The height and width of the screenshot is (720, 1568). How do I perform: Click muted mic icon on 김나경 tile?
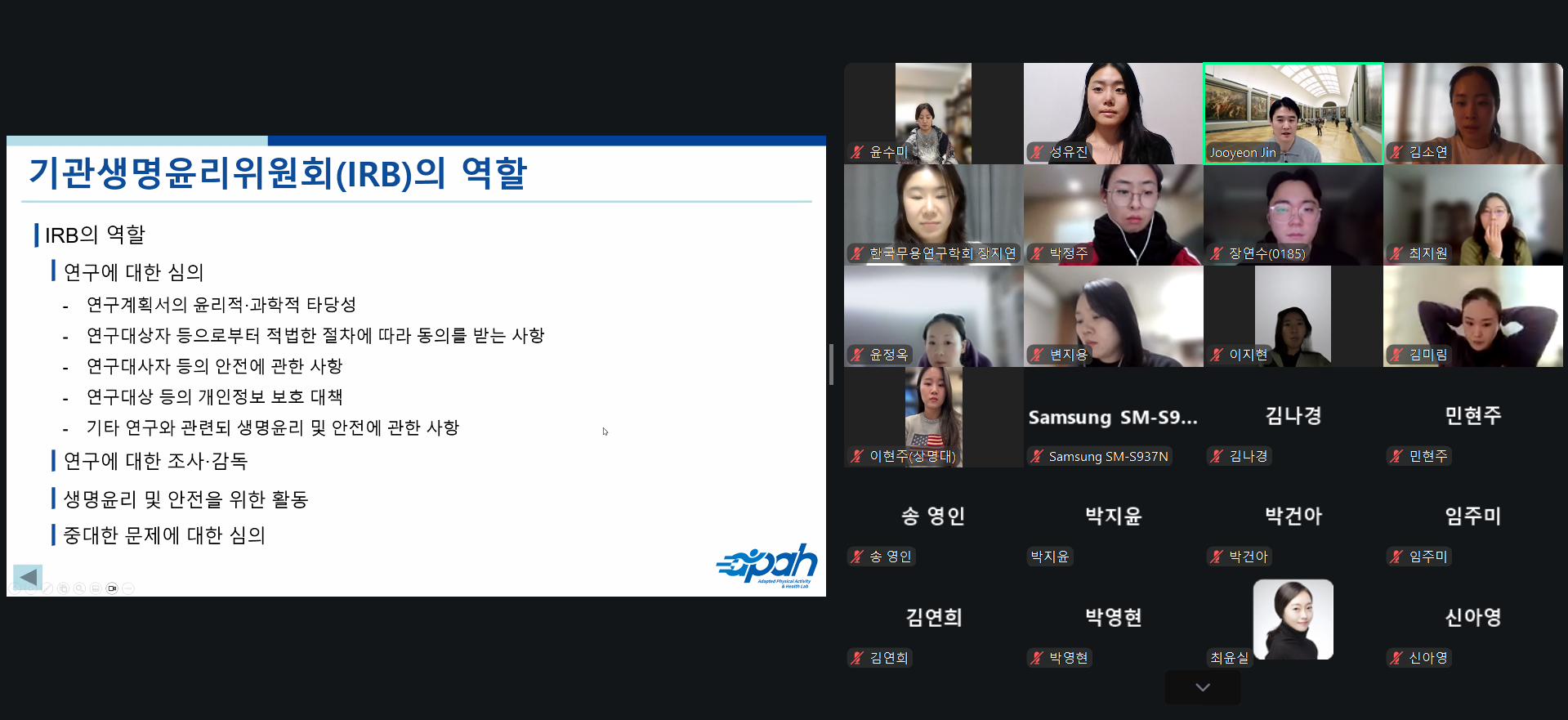(1217, 456)
